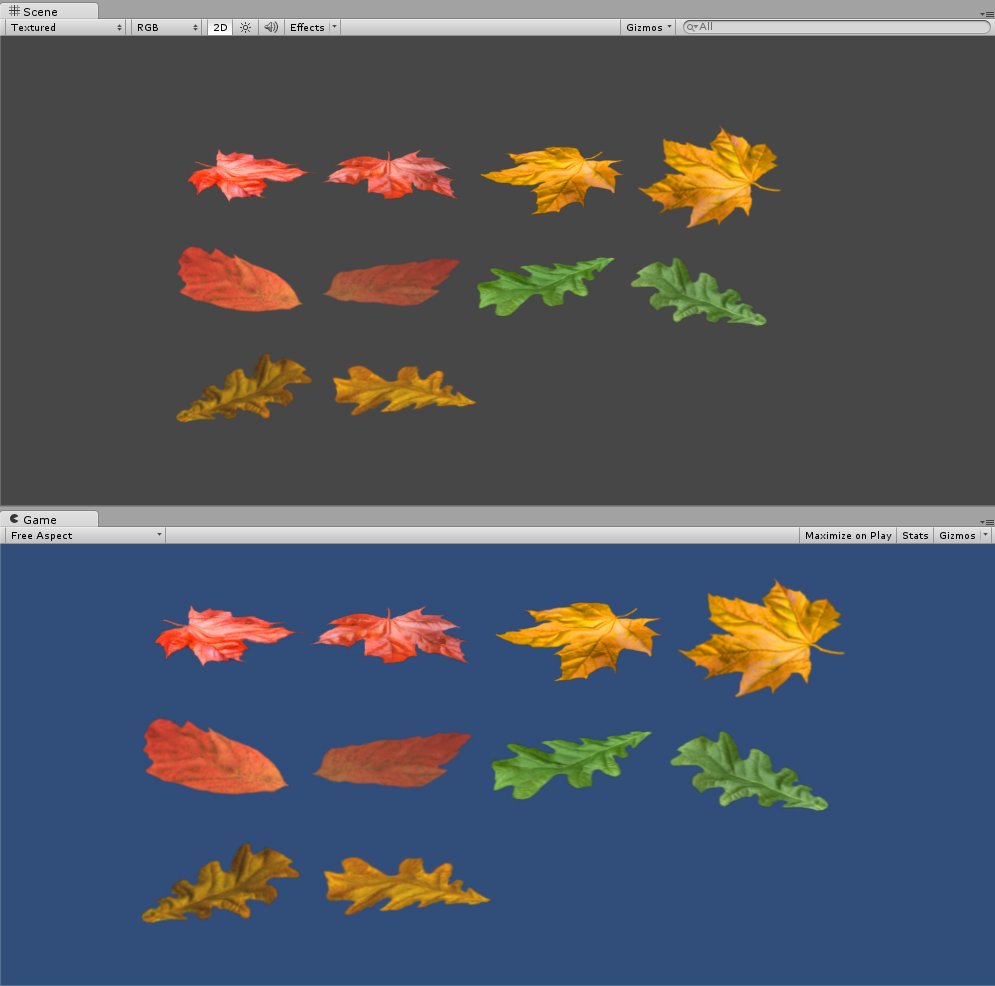
Task: Open the RGB render mode dropdown
Action: (x=163, y=27)
